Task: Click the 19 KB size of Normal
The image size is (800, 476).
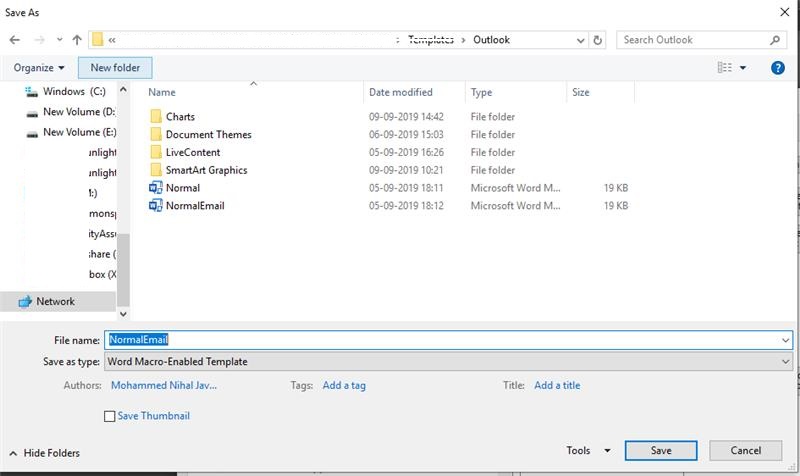Action: point(616,188)
